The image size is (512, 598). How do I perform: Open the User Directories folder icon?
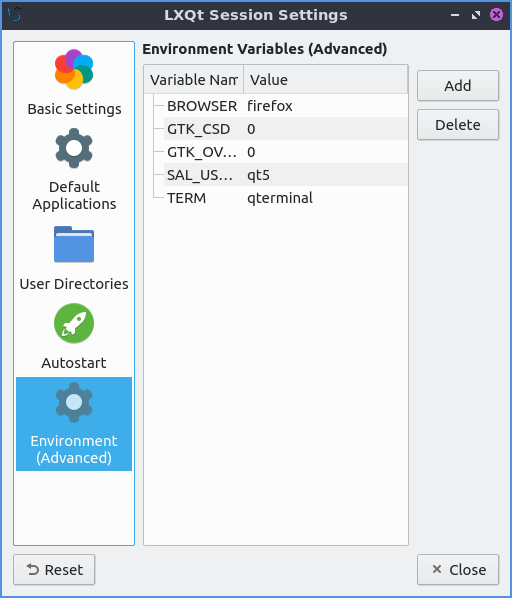pos(74,244)
